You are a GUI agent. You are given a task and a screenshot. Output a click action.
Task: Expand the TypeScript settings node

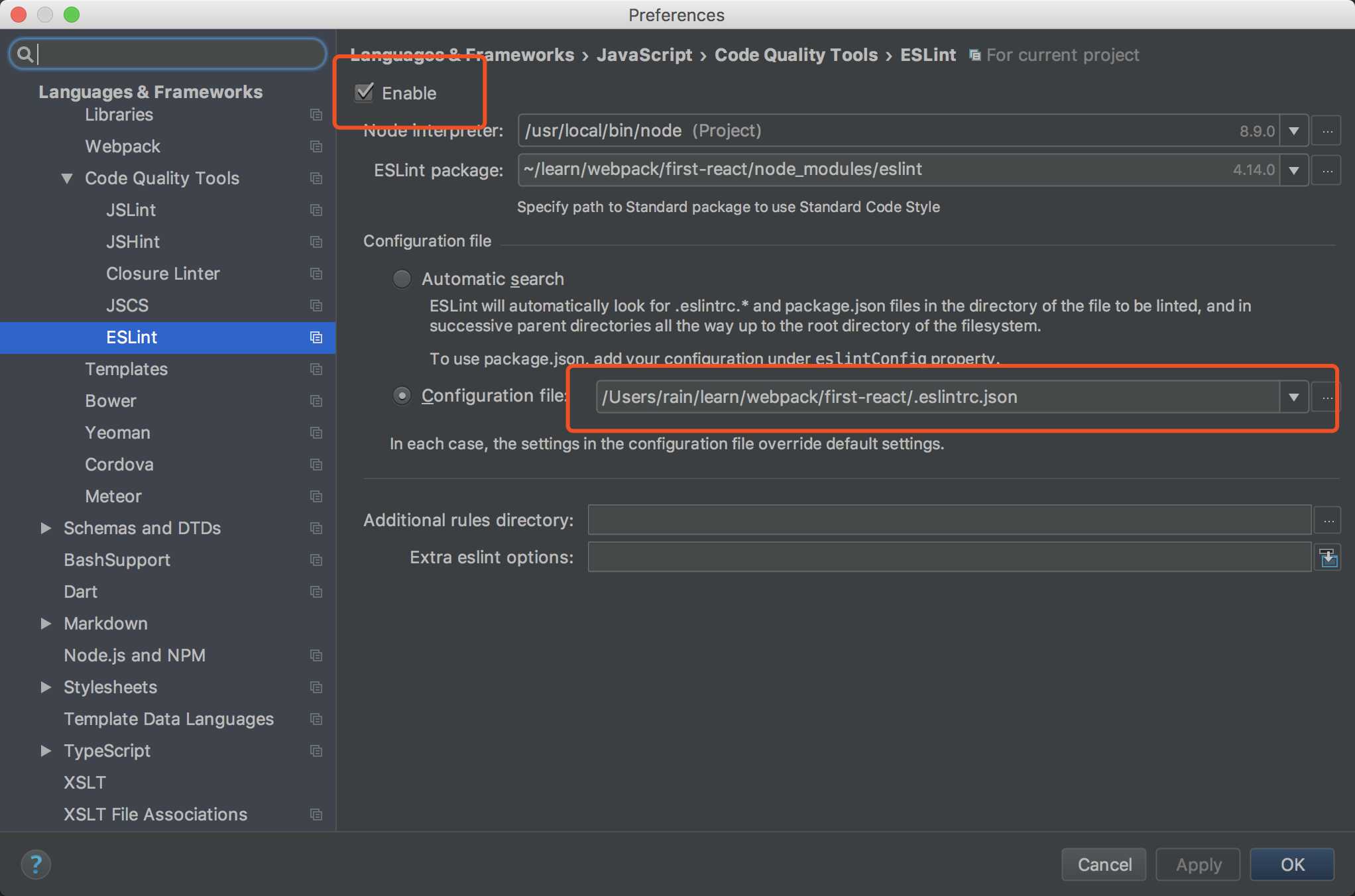pyautogui.click(x=46, y=751)
